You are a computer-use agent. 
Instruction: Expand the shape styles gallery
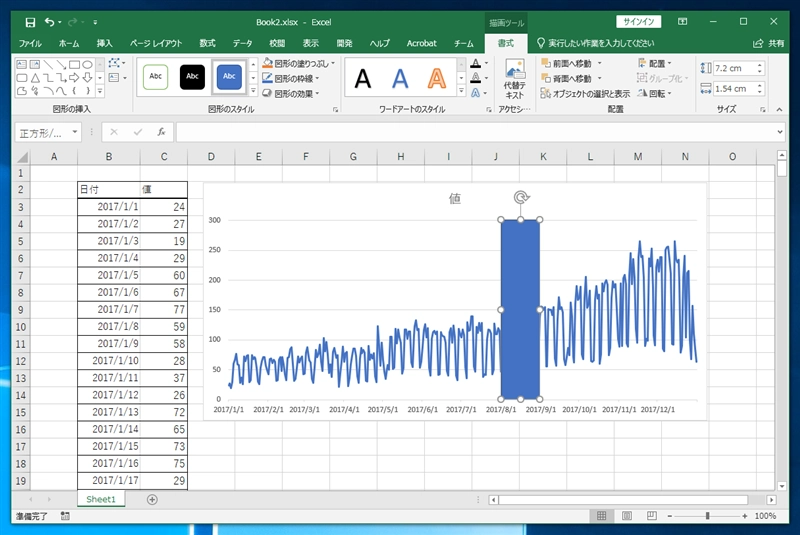253,91
